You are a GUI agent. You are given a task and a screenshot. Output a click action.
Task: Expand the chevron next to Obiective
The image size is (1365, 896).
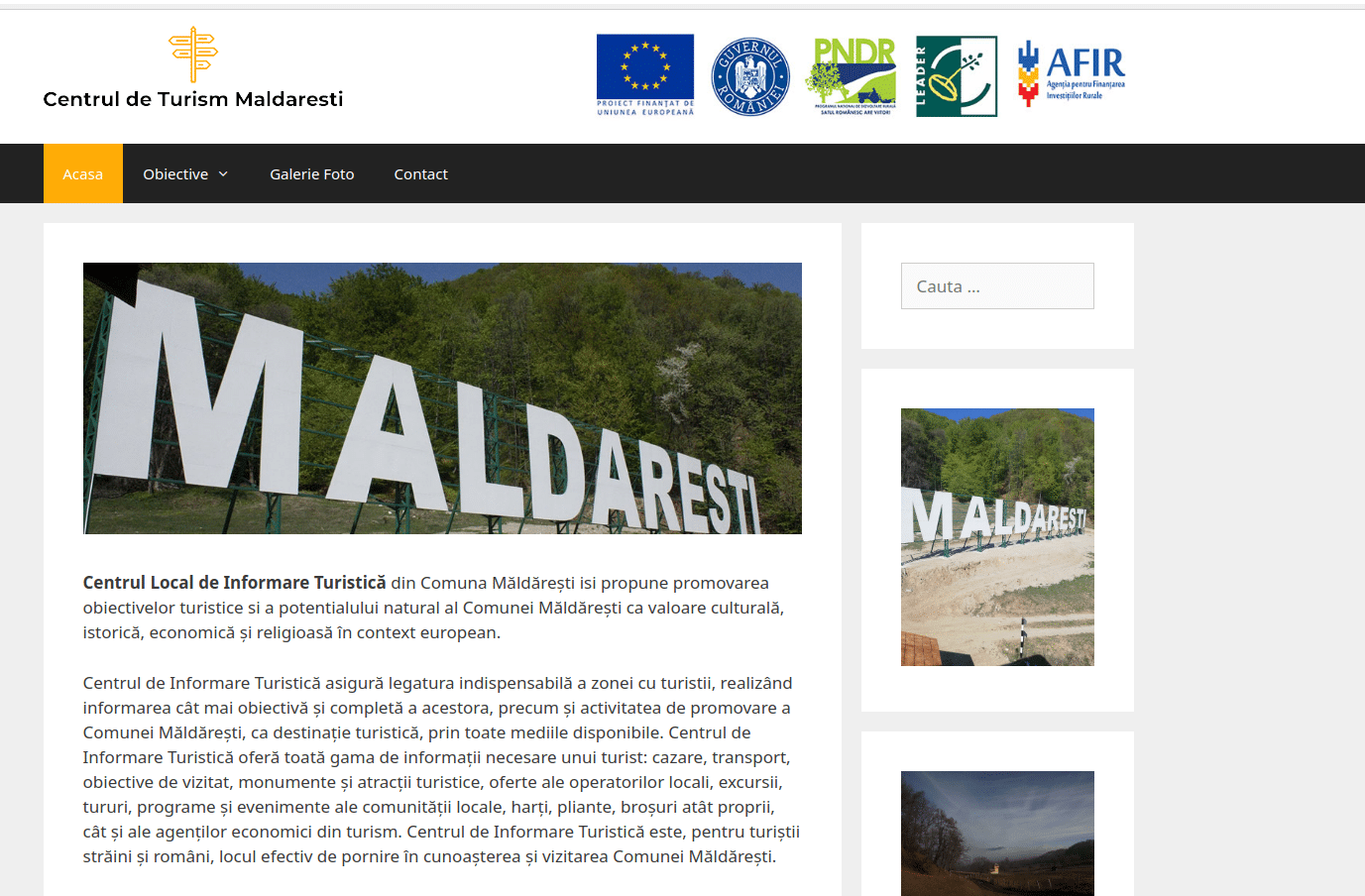(223, 174)
